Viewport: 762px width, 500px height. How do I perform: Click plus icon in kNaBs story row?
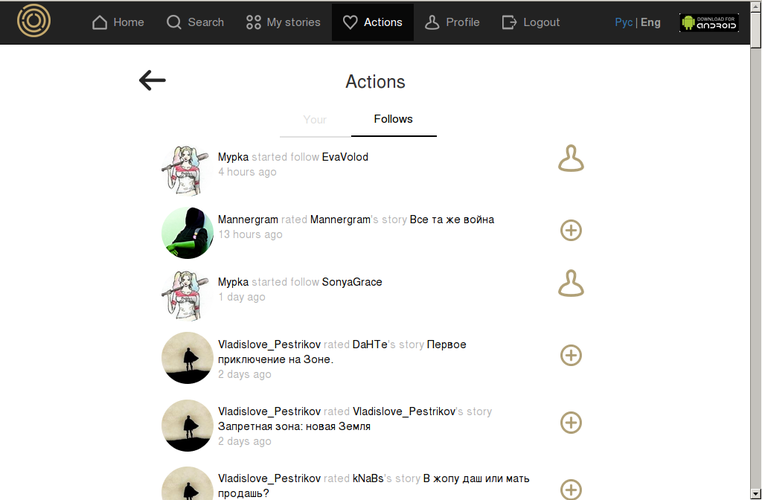tap(571, 489)
